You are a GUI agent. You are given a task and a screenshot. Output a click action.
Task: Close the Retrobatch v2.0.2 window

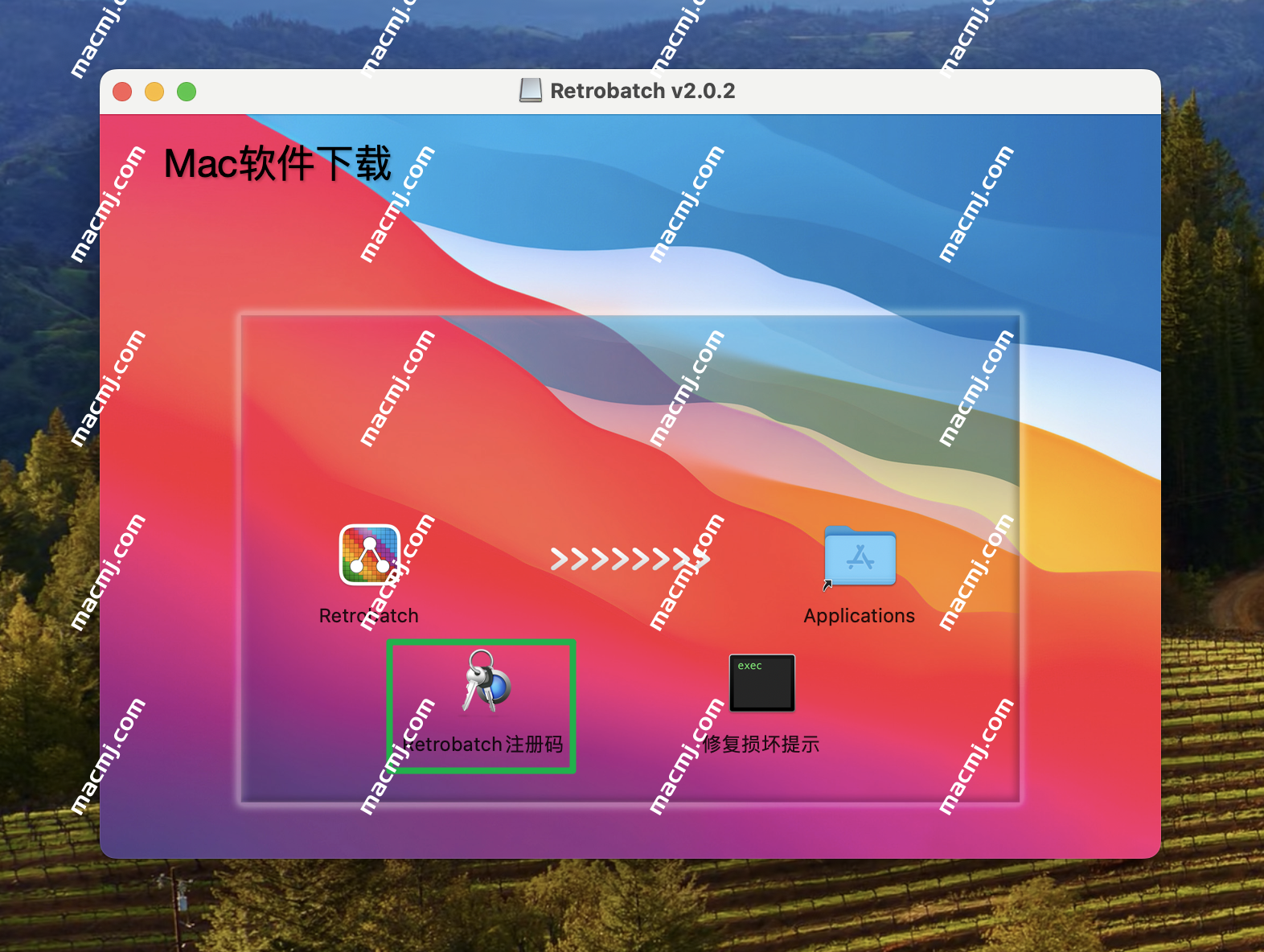coord(122,92)
